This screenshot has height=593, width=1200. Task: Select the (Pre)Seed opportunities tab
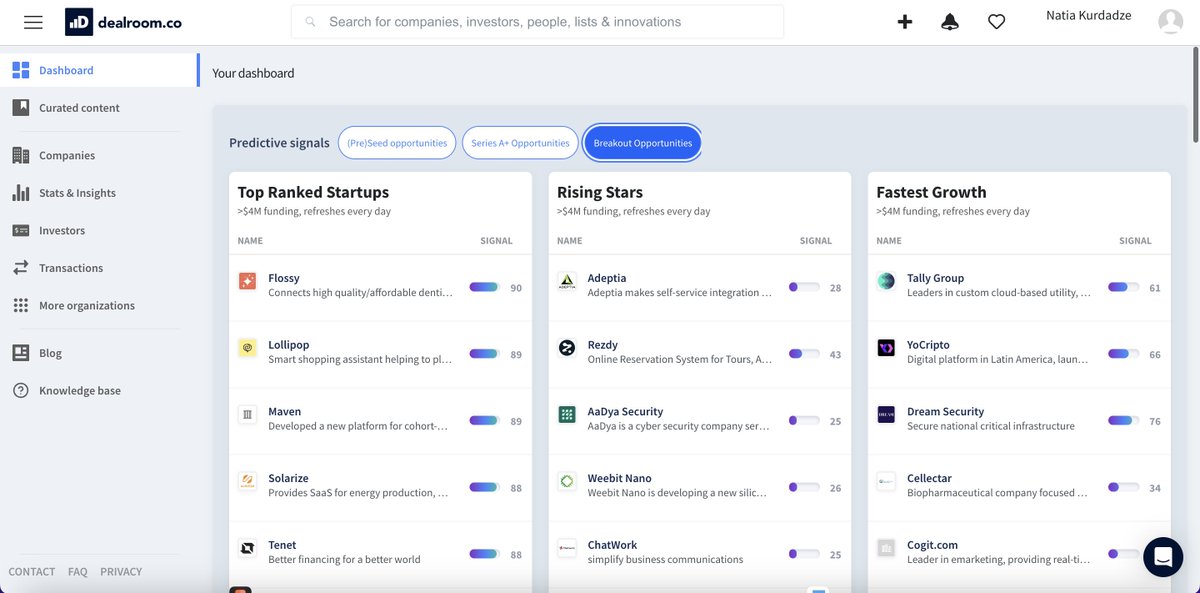397,143
